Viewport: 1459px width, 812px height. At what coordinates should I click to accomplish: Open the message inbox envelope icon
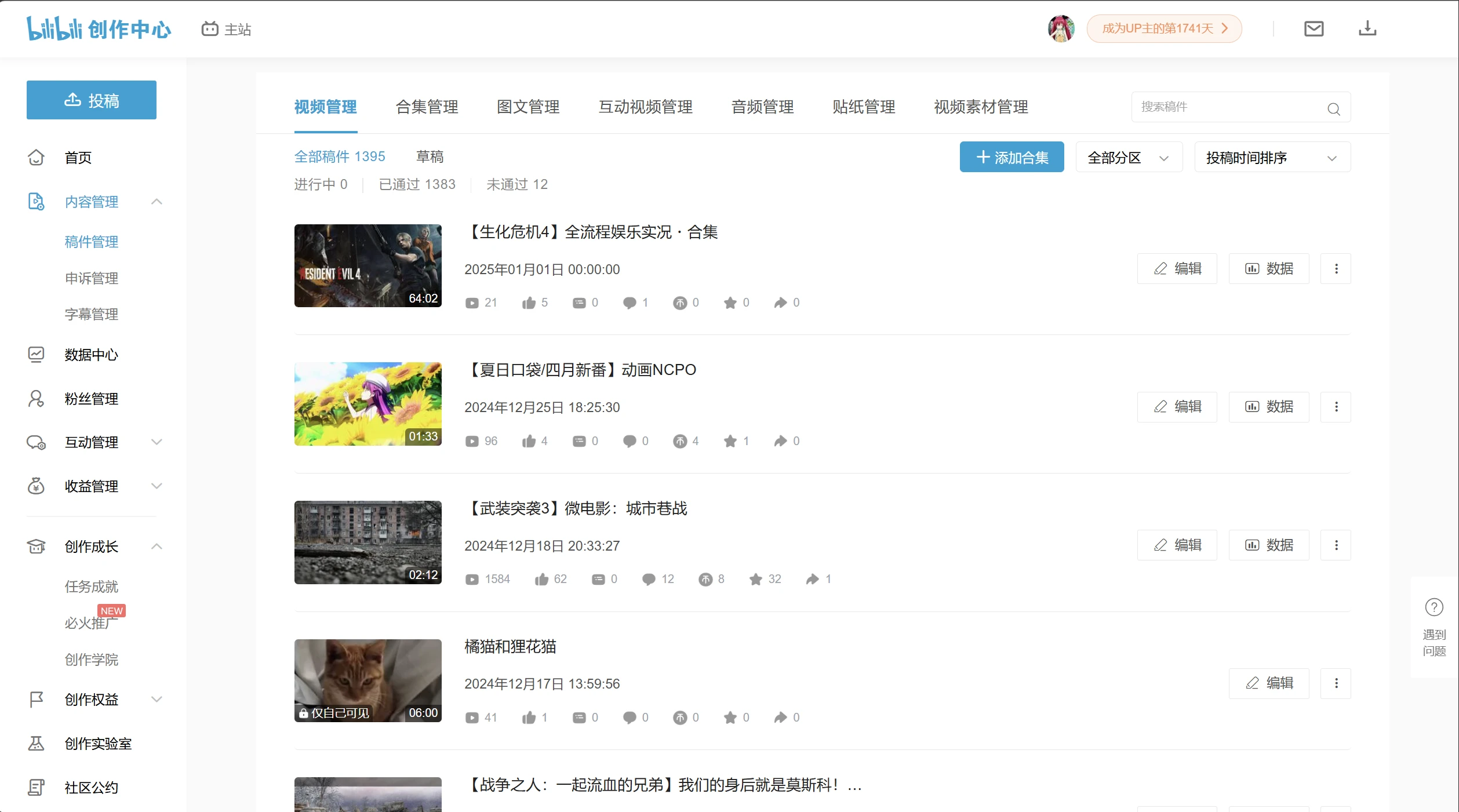tap(1314, 28)
